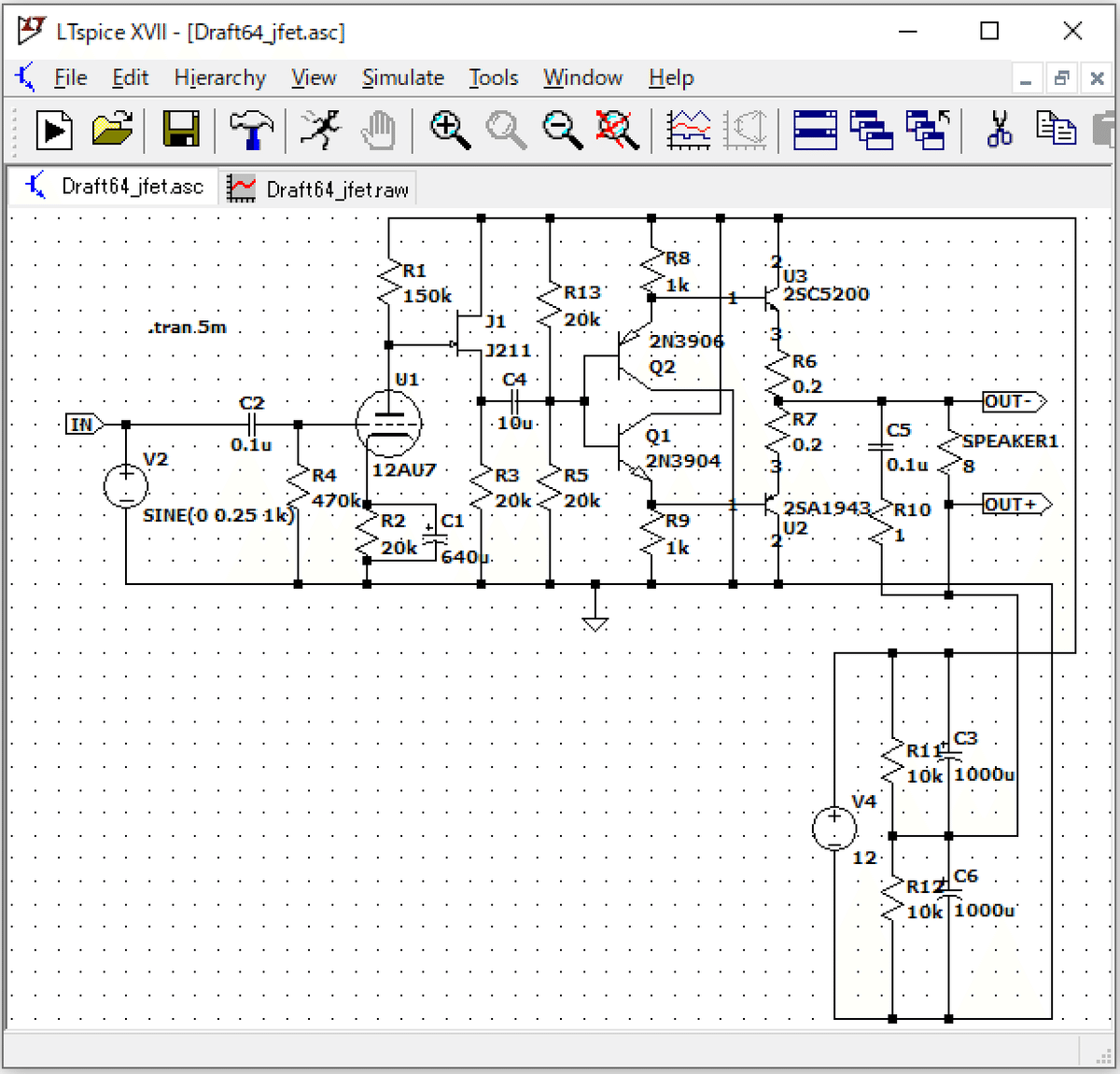The width and height of the screenshot is (1120, 1074).
Task: Open the Tools menu
Action: point(493,77)
